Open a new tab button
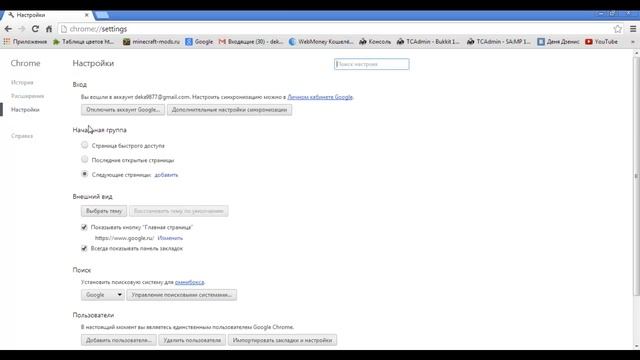This screenshot has height=360, width=640. click(x=102, y=15)
